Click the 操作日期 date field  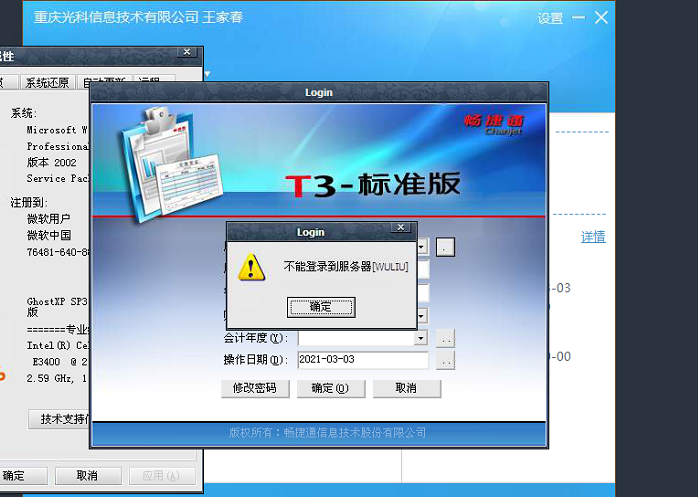pos(363,360)
